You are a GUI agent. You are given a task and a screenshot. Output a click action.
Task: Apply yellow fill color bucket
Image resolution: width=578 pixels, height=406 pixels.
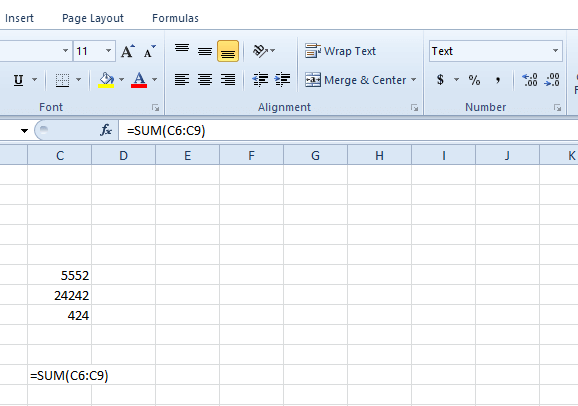tap(106, 80)
